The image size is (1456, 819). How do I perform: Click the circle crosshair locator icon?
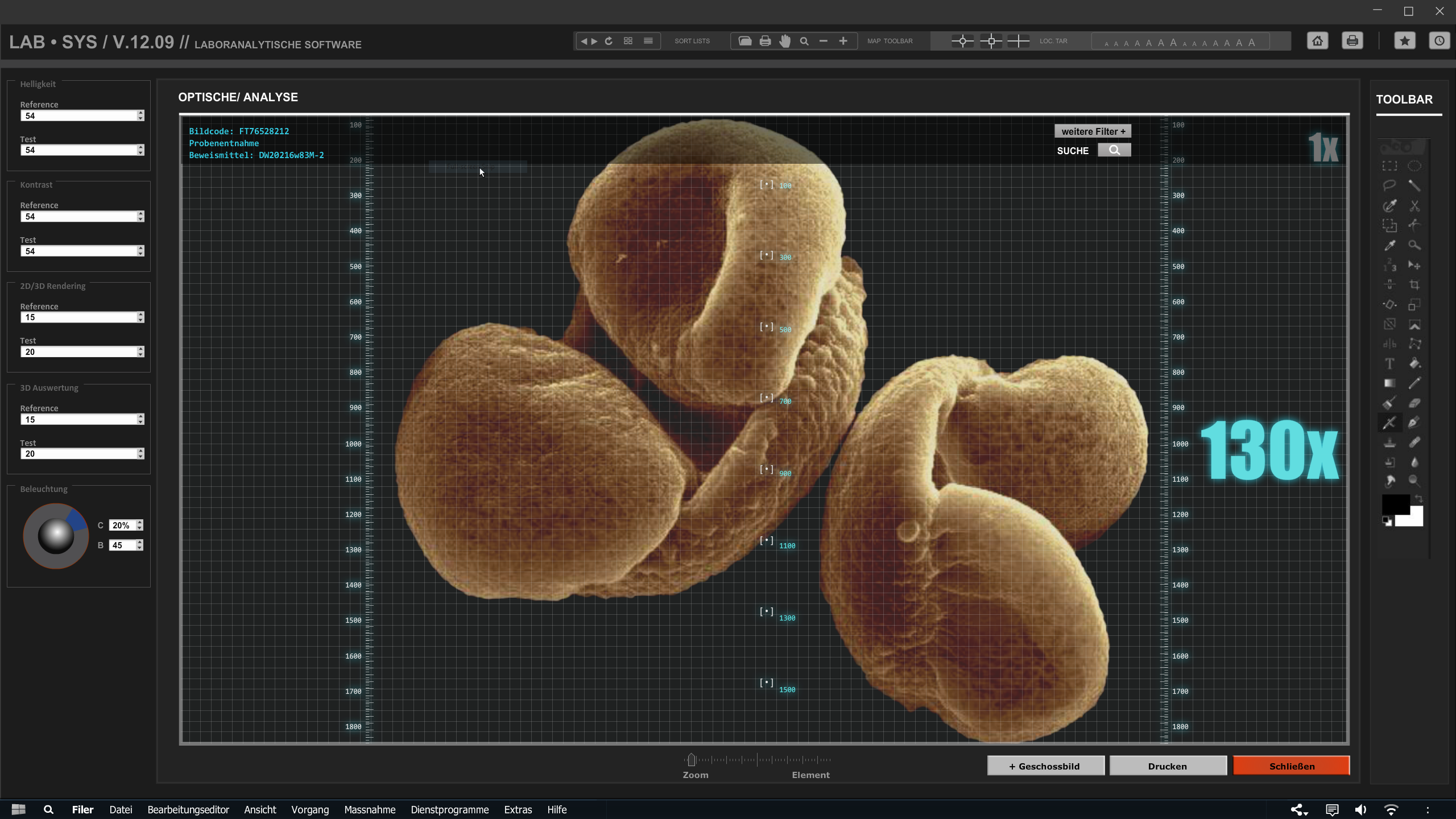click(962, 41)
